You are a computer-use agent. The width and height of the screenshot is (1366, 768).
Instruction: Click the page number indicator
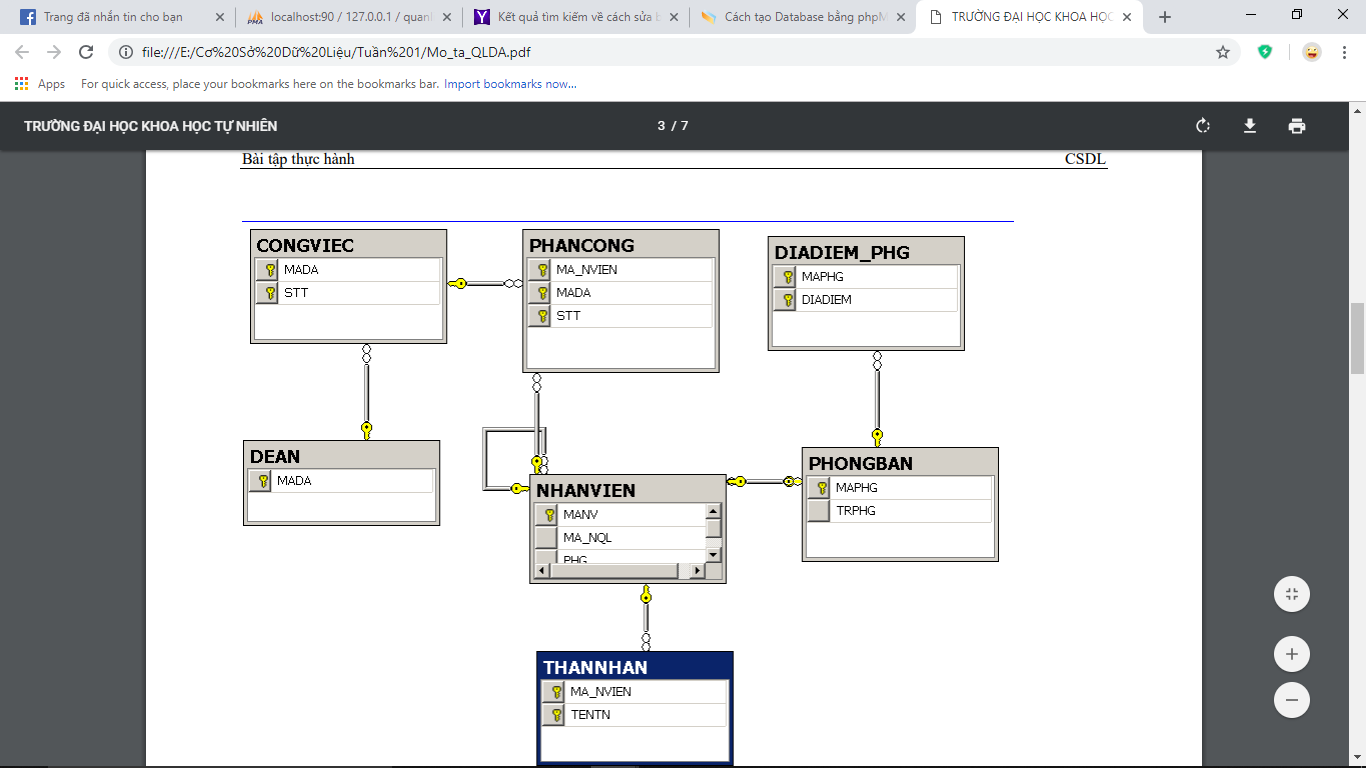(672, 126)
